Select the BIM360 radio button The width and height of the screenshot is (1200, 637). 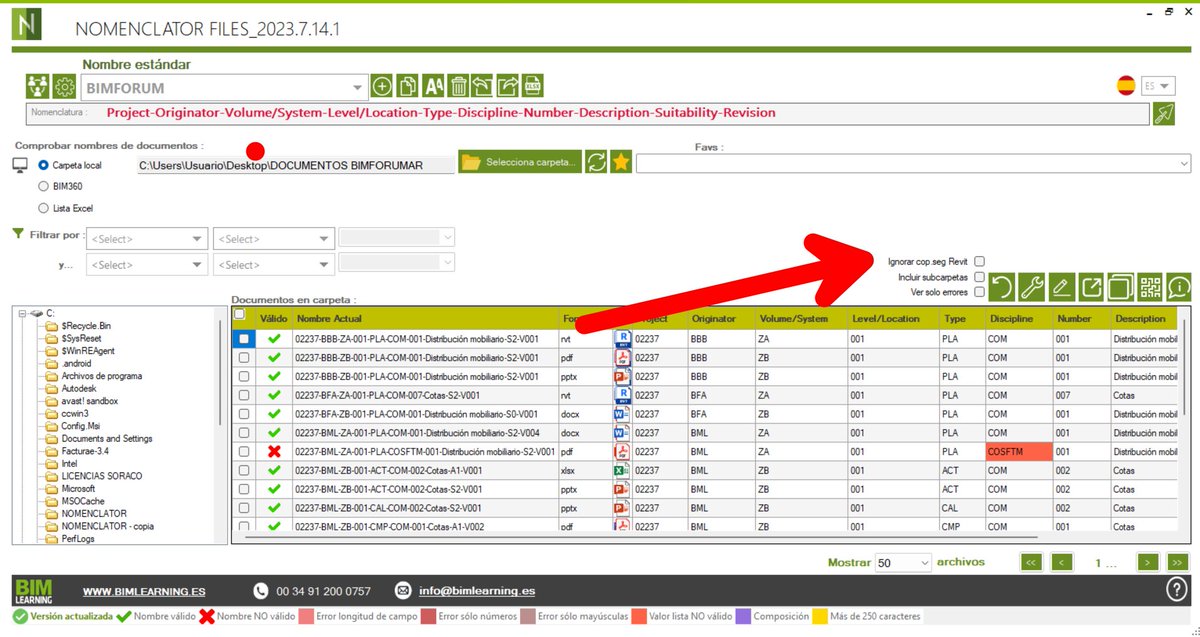coord(43,185)
